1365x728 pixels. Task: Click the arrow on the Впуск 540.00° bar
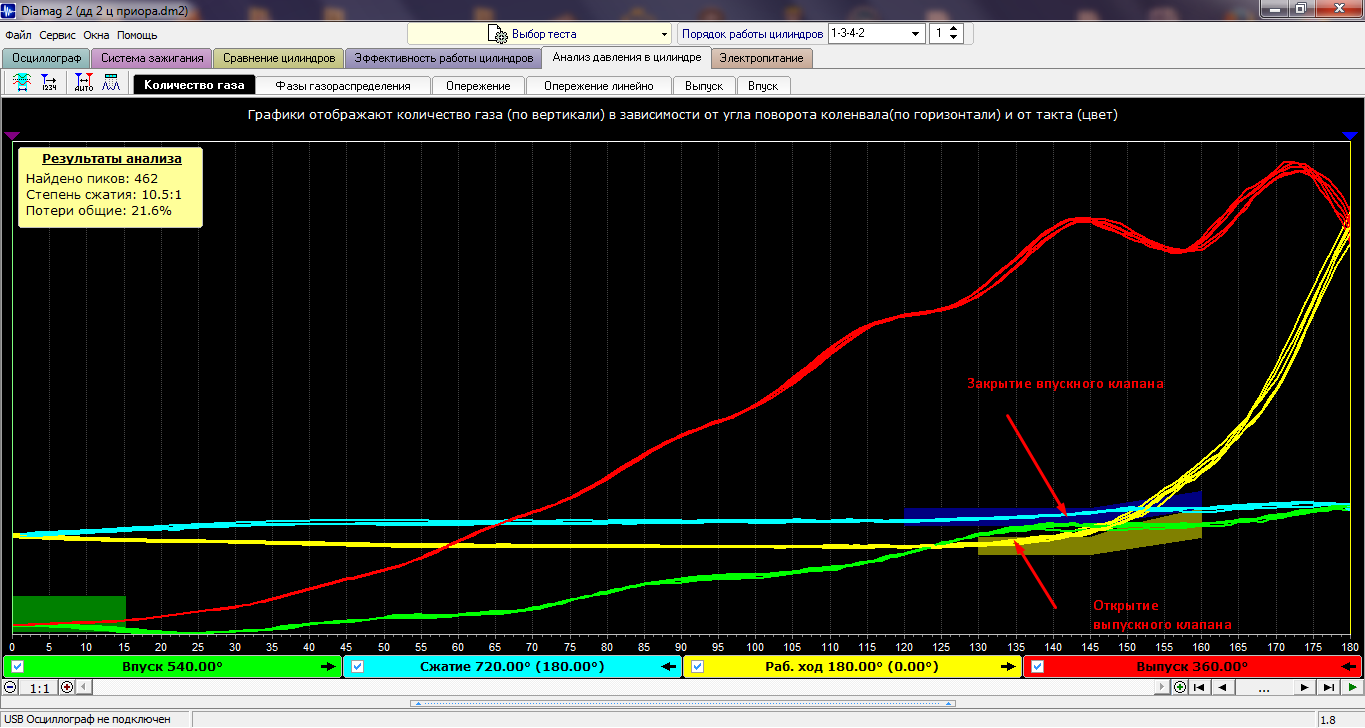[327, 666]
